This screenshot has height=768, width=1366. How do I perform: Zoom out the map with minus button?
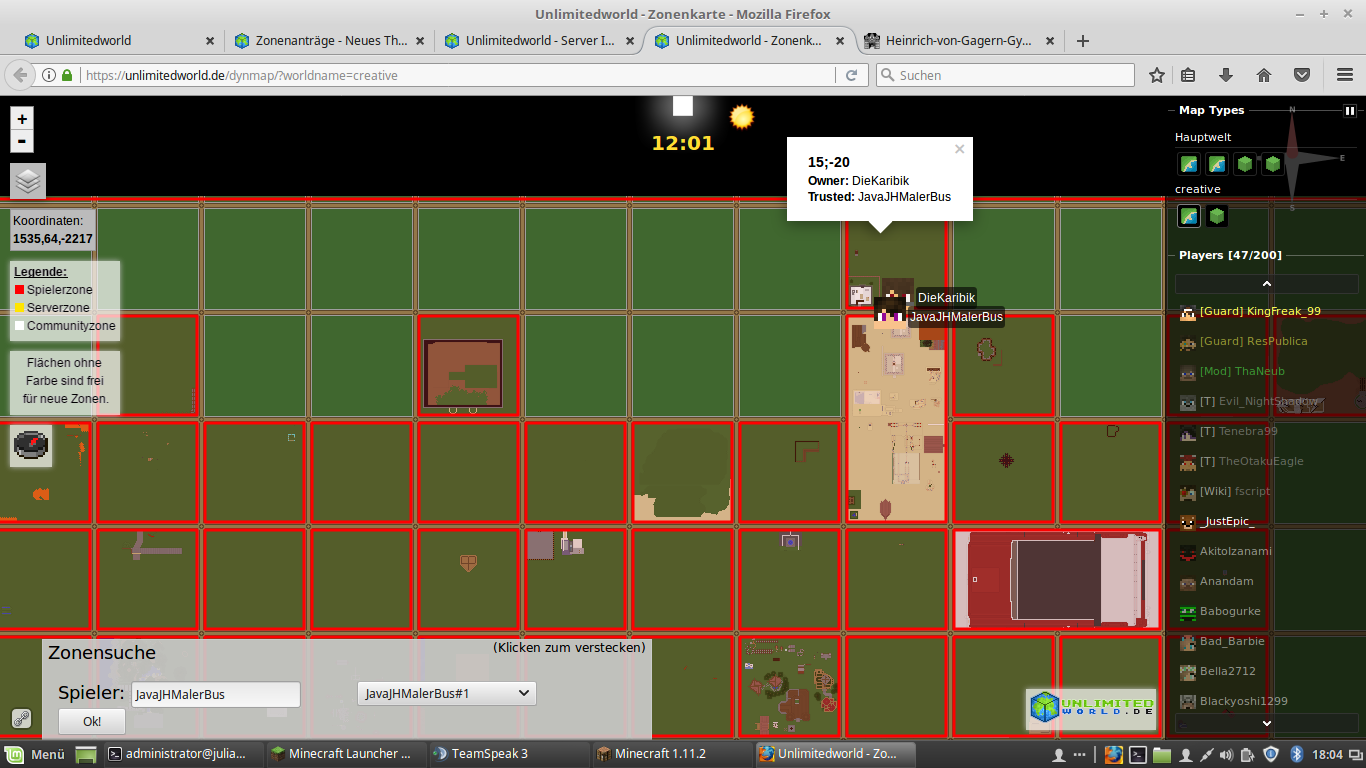tap(22, 141)
